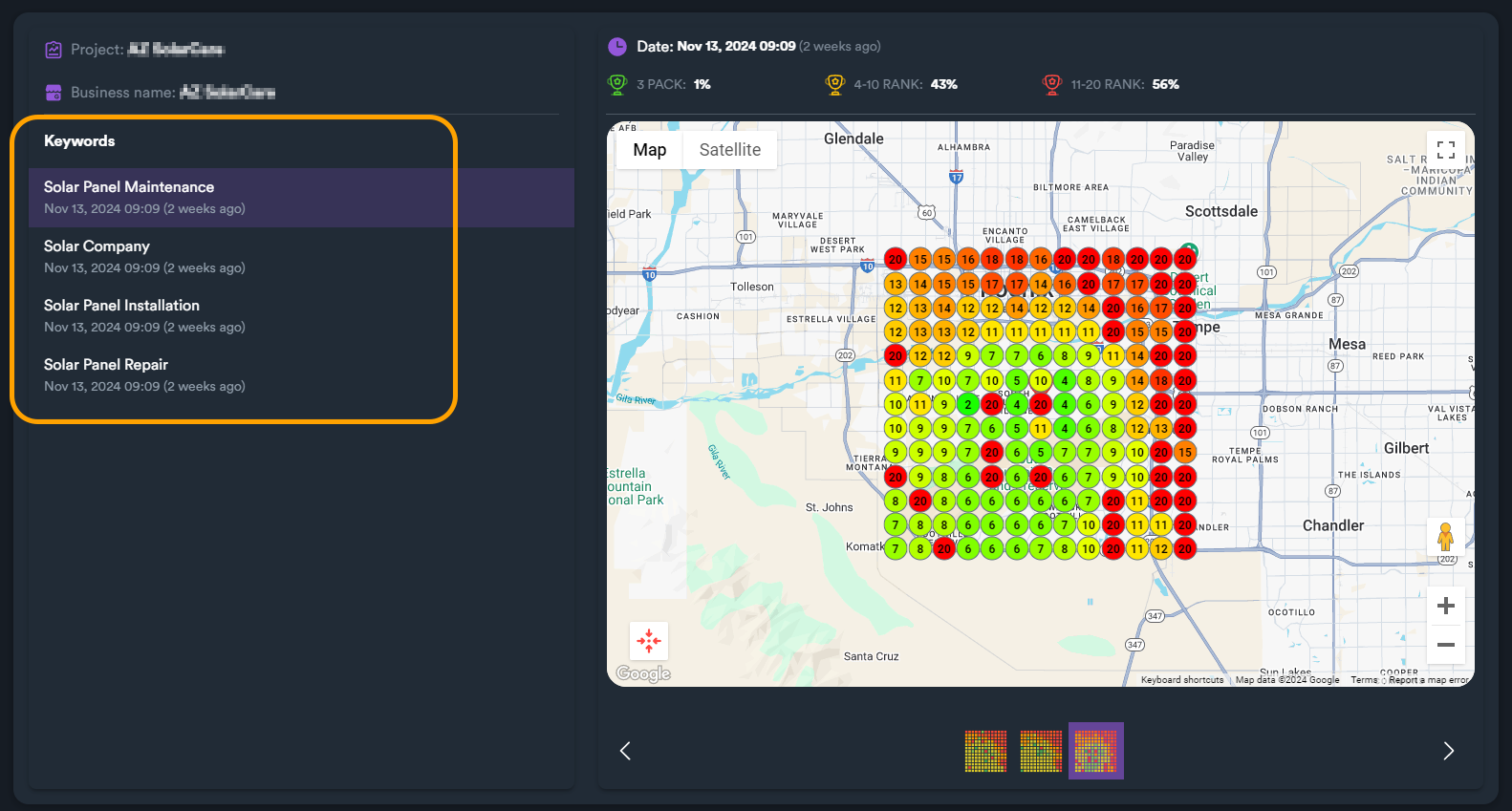Open first heatmap thumbnail

pyautogui.click(x=985, y=751)
